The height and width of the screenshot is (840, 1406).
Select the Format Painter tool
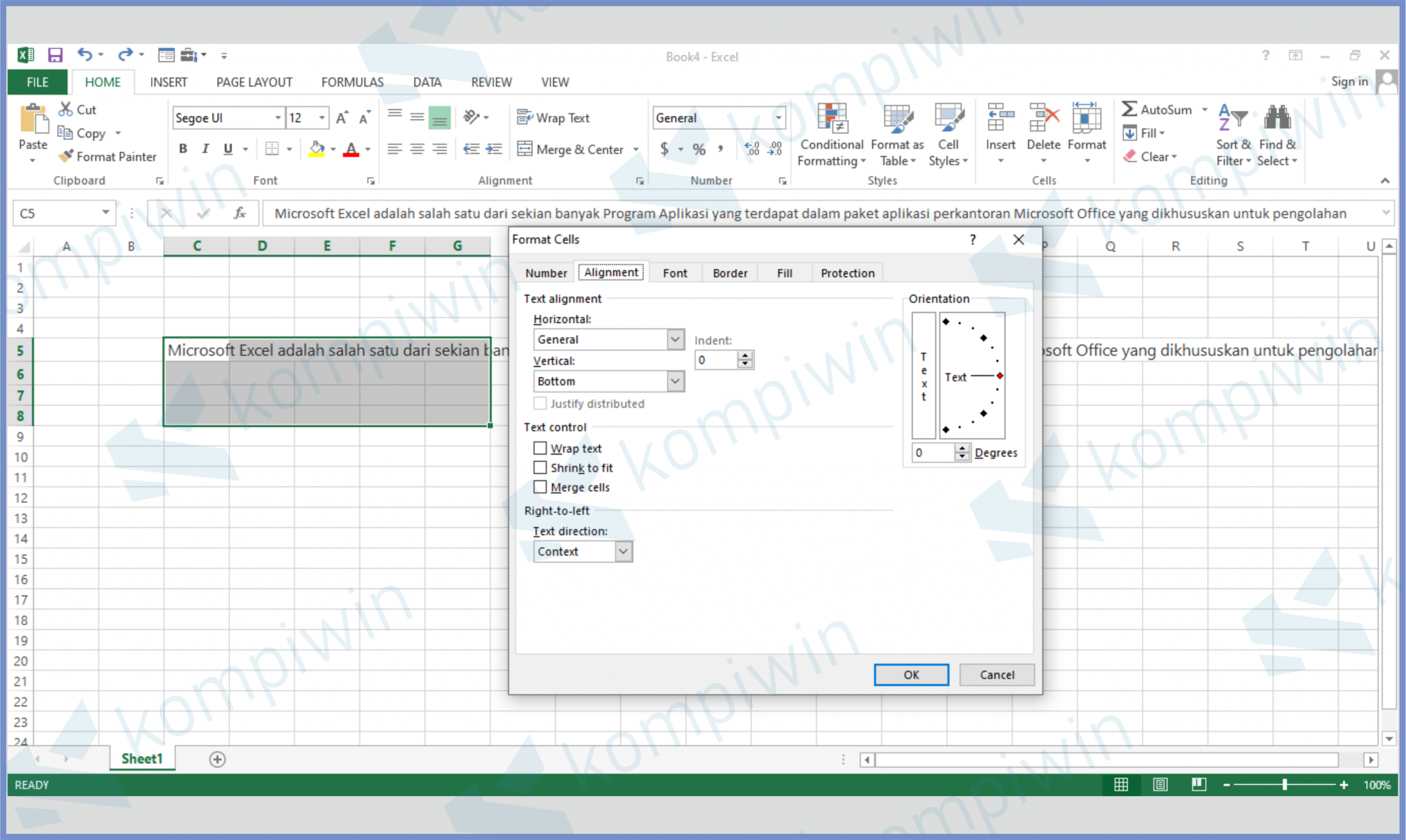[107, 156]
